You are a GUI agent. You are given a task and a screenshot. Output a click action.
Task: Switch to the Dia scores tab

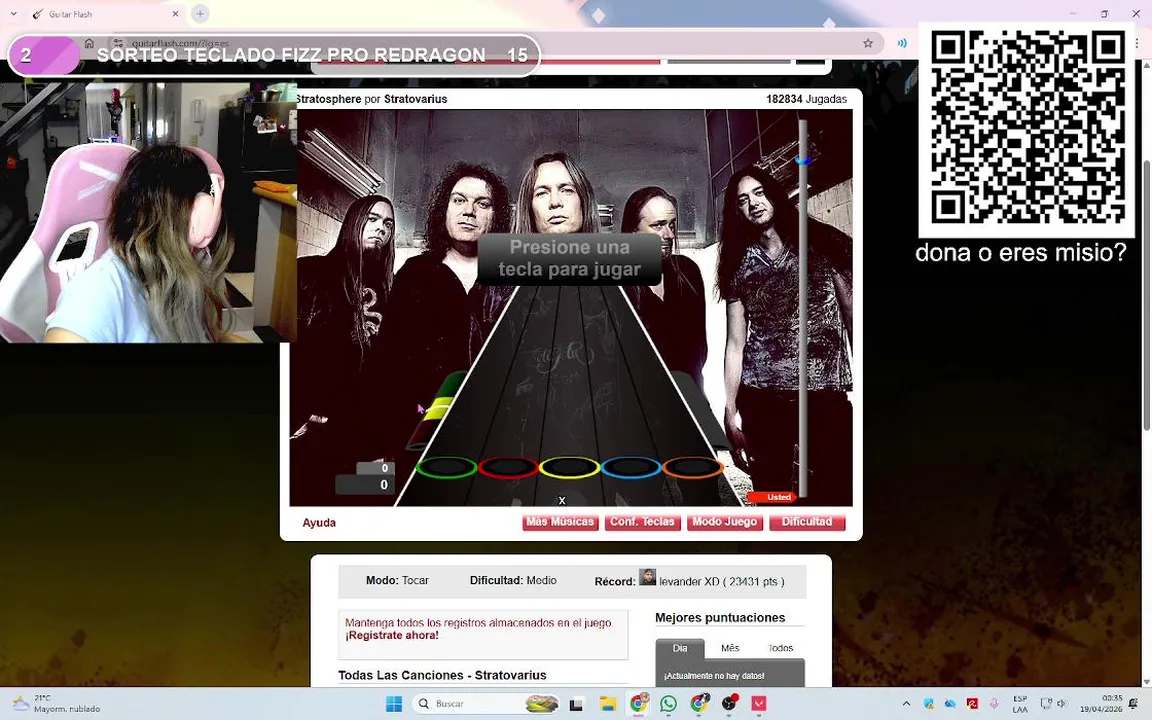[x=680, y=648]
